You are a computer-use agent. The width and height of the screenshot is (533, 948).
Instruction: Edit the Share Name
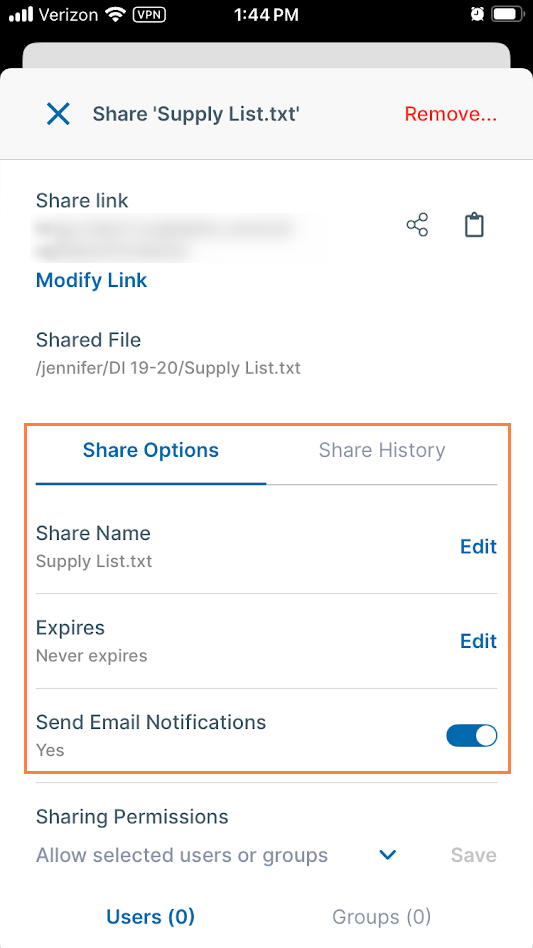(479, 546)
